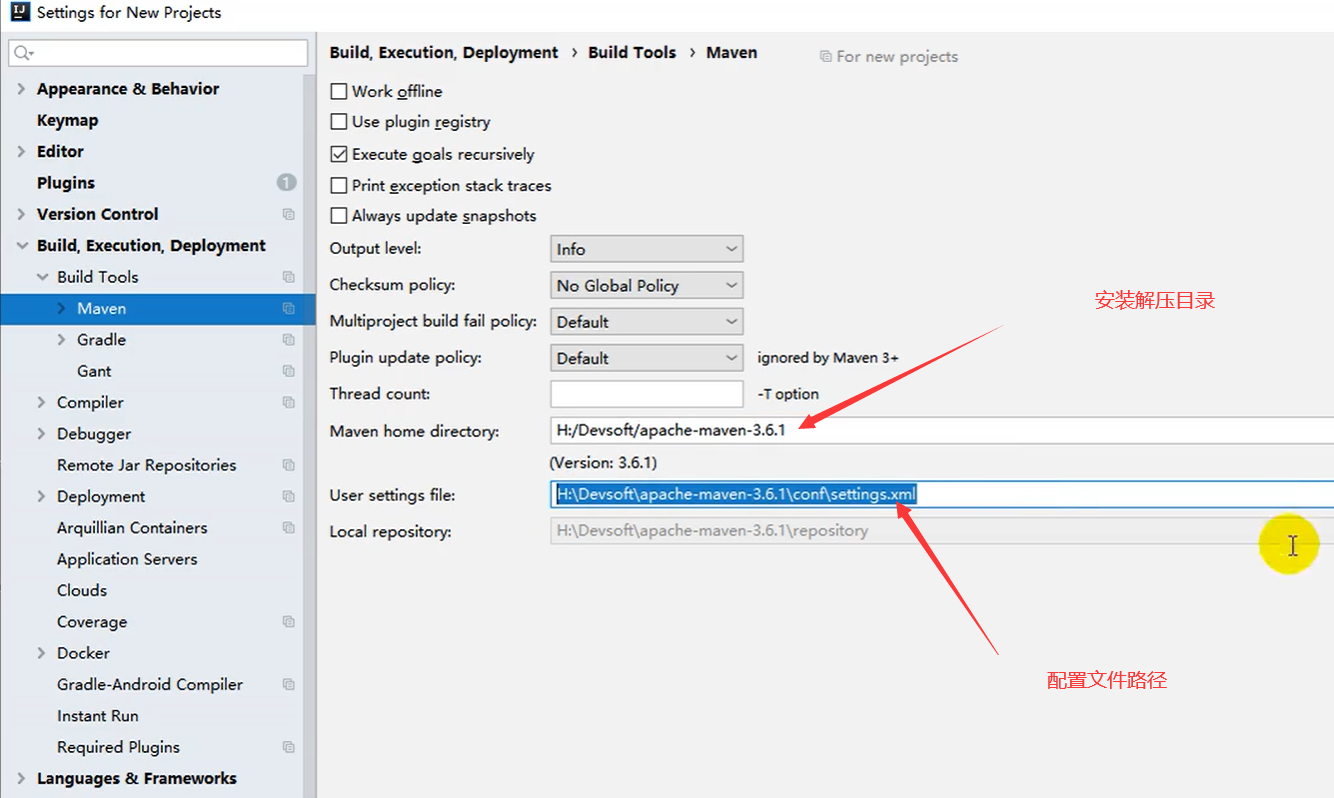Click the Thread count input field
The height and width of the screenshot is (798, 1334).
pos(647,394)
